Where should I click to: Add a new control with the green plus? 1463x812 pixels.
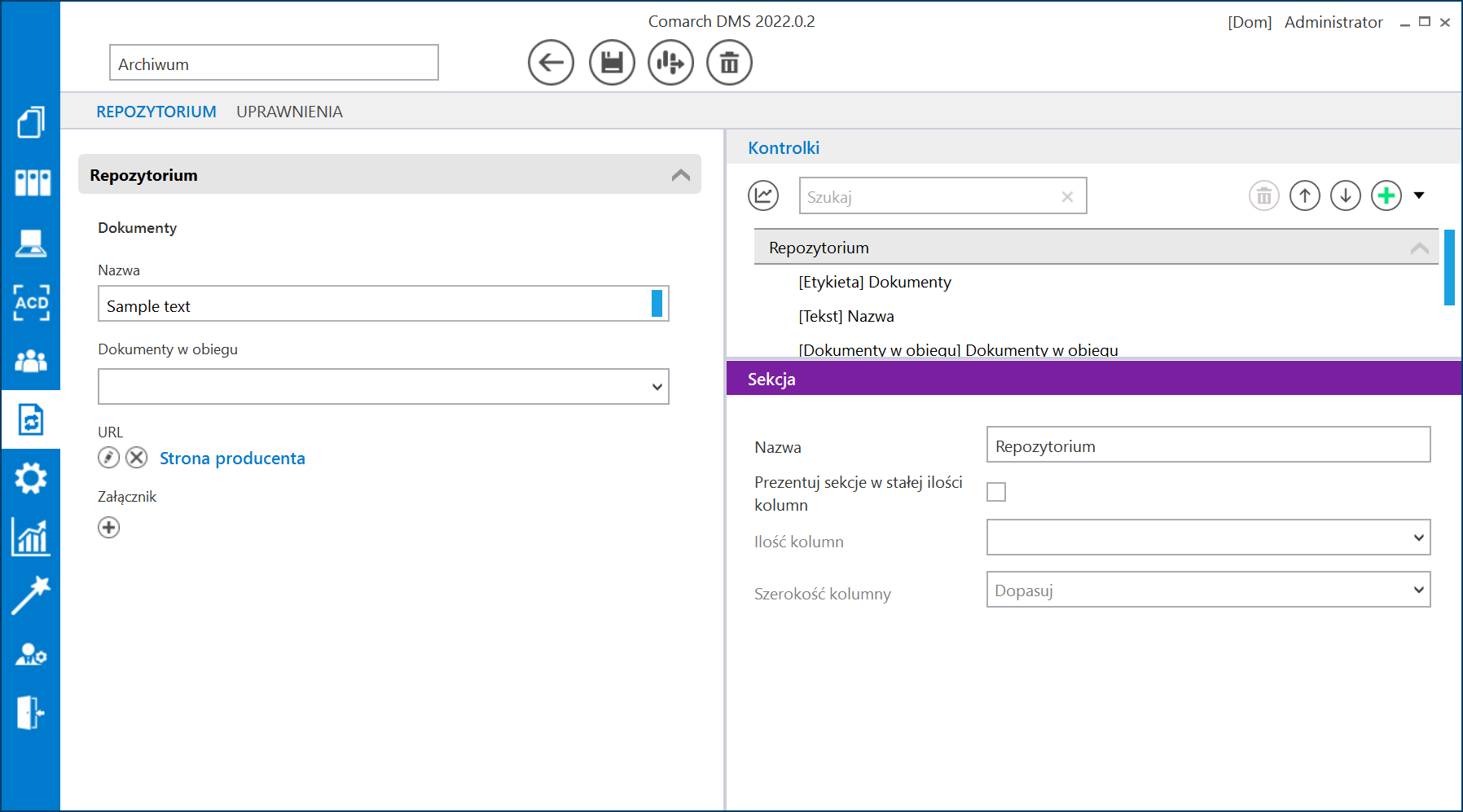1386,195
